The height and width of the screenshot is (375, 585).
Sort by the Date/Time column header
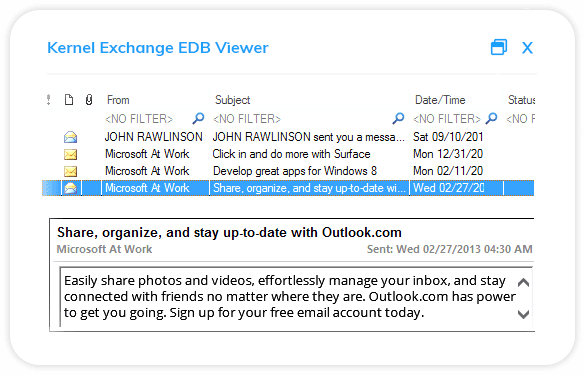point(440,100)
